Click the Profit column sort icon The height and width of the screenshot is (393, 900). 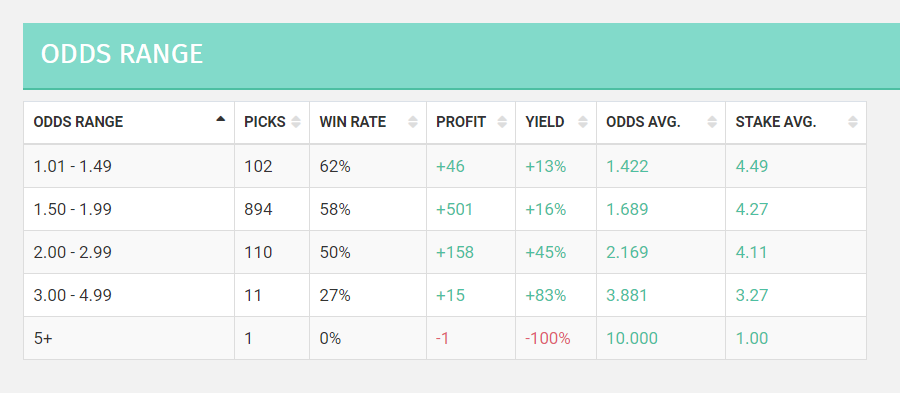click(x=502, y=122)
